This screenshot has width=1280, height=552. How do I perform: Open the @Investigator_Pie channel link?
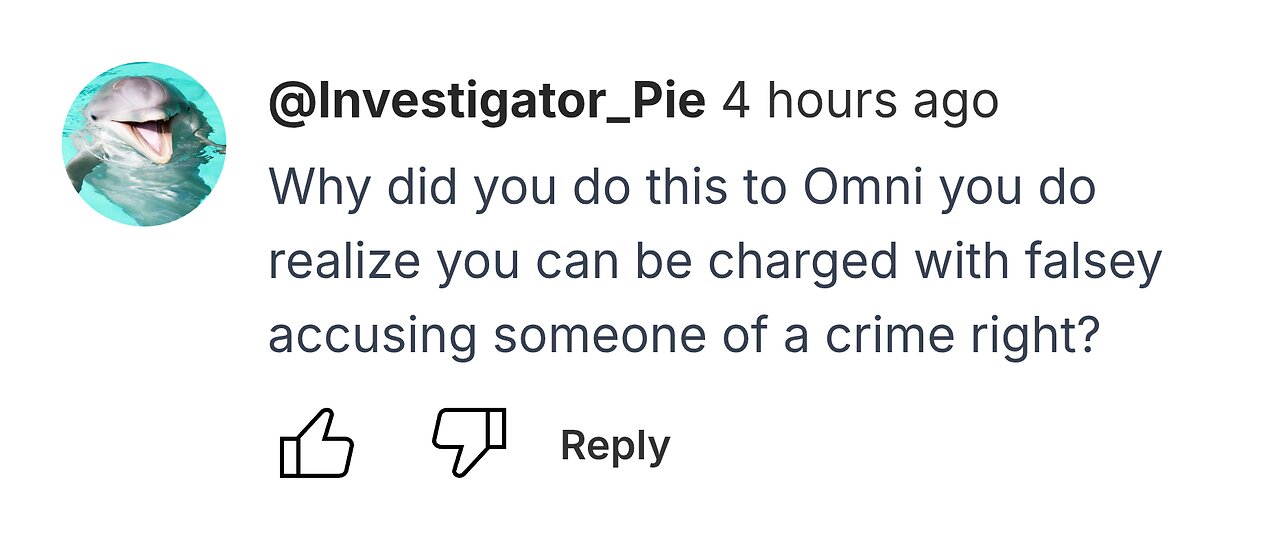(x=487, y=103)
